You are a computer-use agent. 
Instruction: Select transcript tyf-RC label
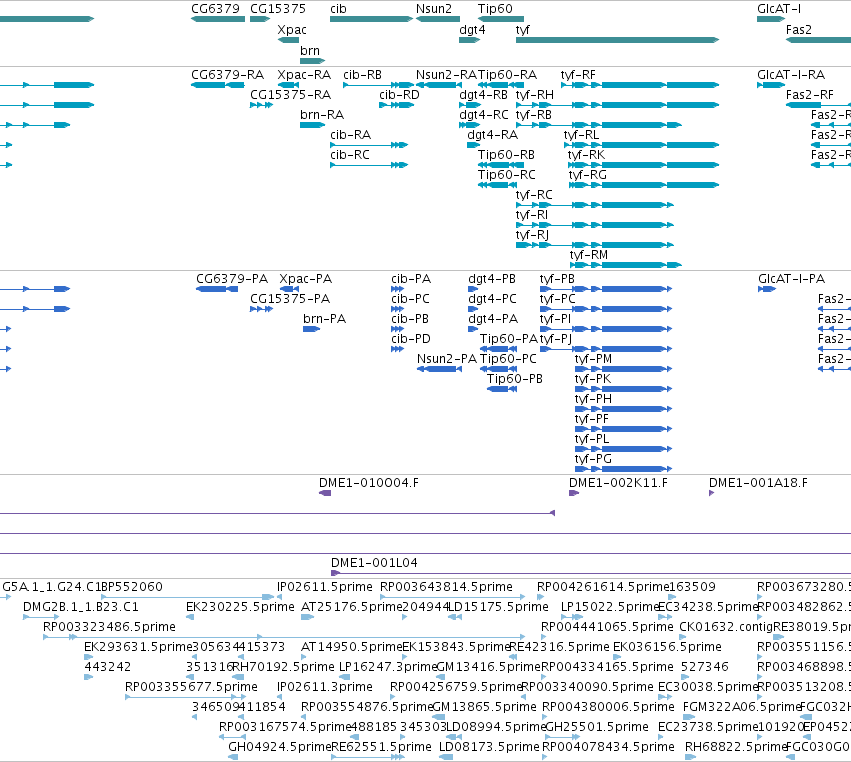tap(534, 195)
